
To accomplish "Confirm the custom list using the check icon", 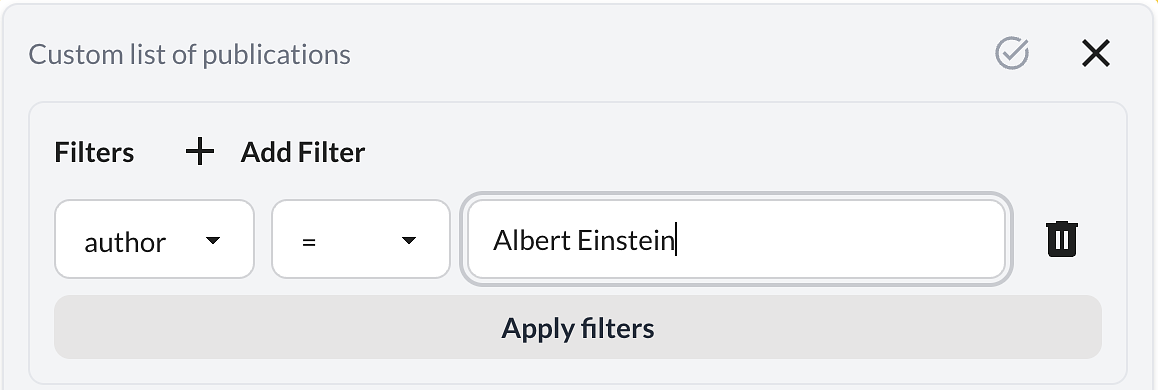I will 1012,54.
